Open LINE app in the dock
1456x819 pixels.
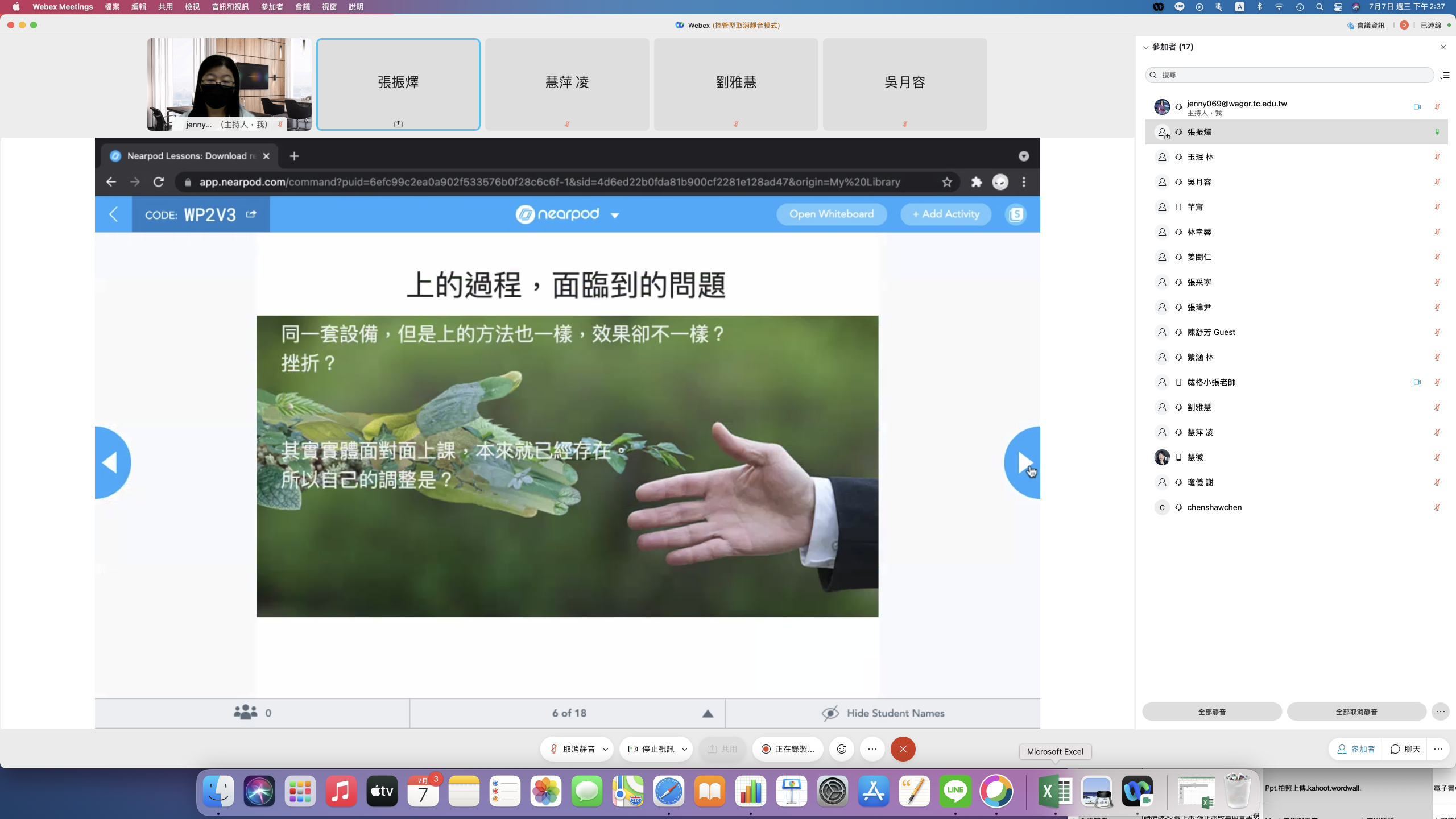point(955,791)
